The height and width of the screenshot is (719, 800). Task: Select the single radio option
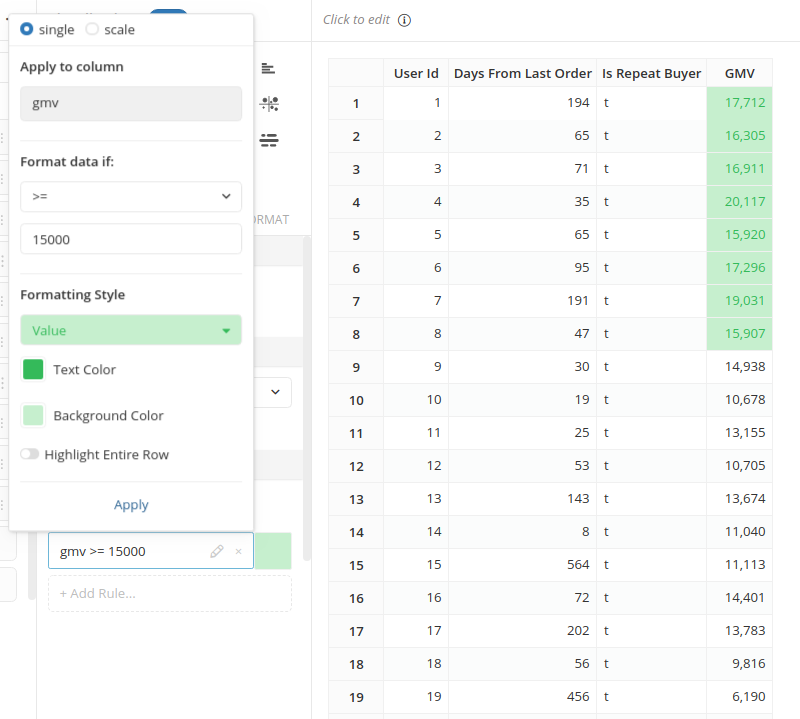coord(27,29)
